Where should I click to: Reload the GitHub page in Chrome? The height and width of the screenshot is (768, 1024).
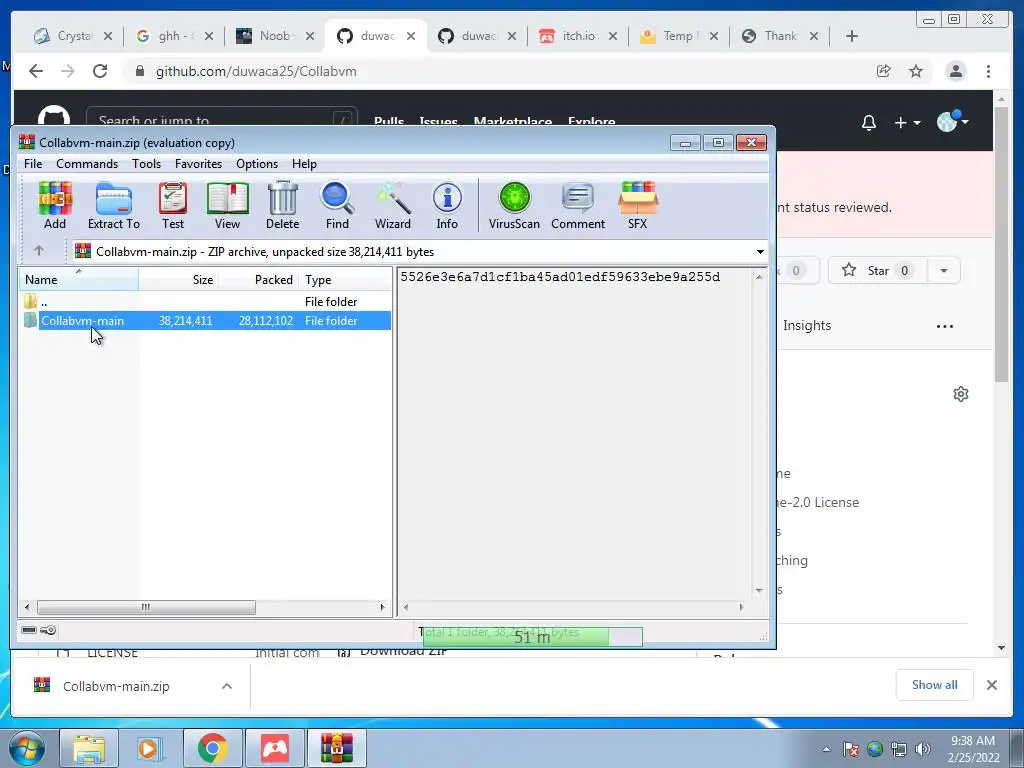(x=100, y=71)
